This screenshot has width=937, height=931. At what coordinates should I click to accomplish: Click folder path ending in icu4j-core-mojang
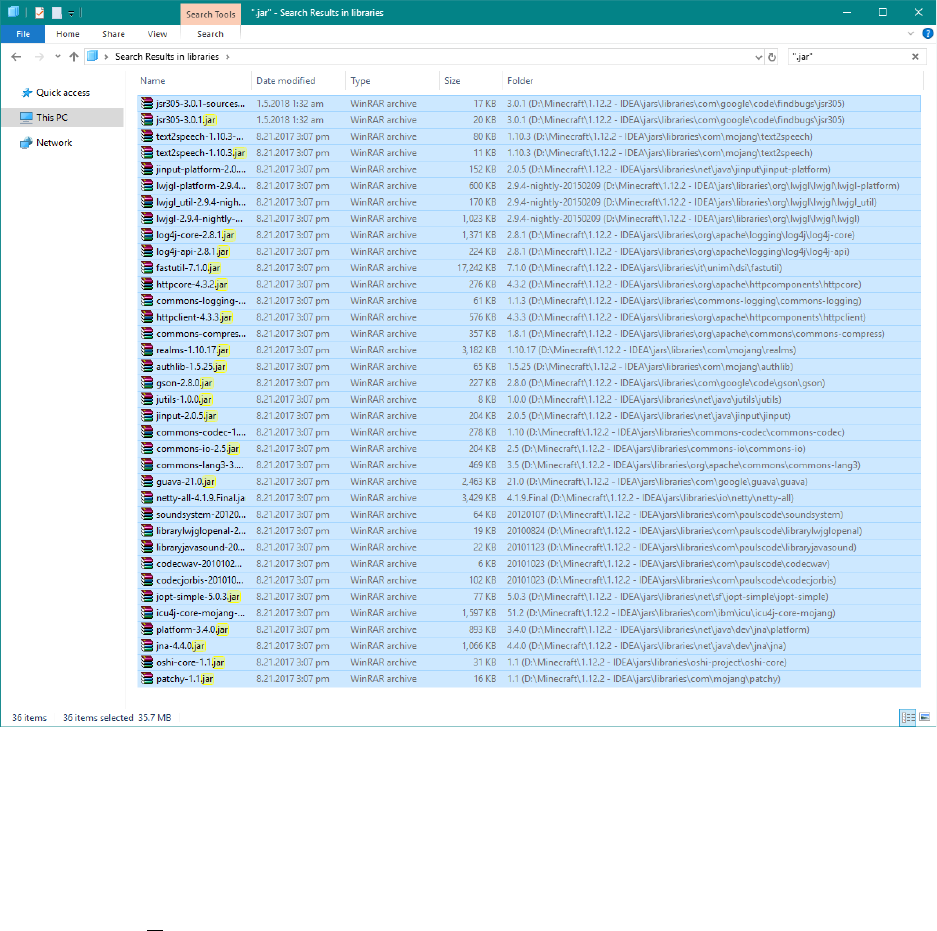(x=671, y=613)
